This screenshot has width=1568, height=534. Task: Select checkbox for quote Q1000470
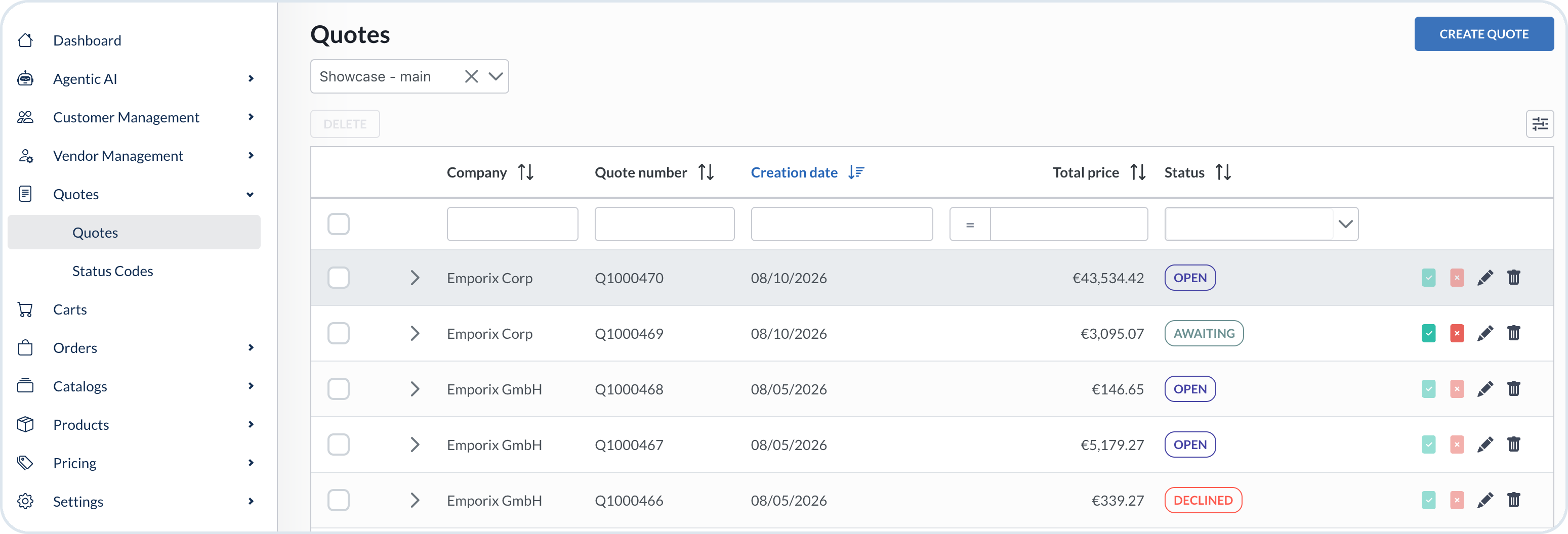click(x=339, y=277)
